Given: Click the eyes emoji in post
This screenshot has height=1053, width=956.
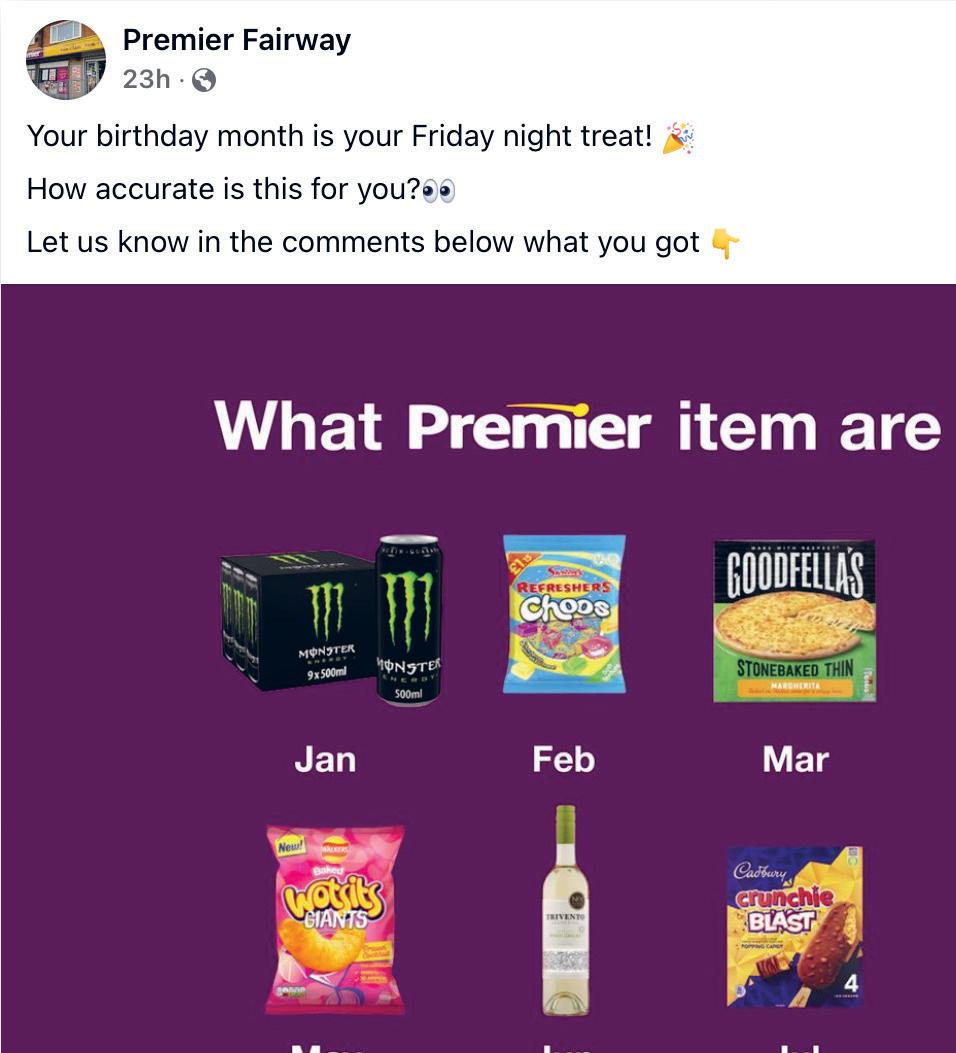Looking at the screenshot, I should pos(438,191).
